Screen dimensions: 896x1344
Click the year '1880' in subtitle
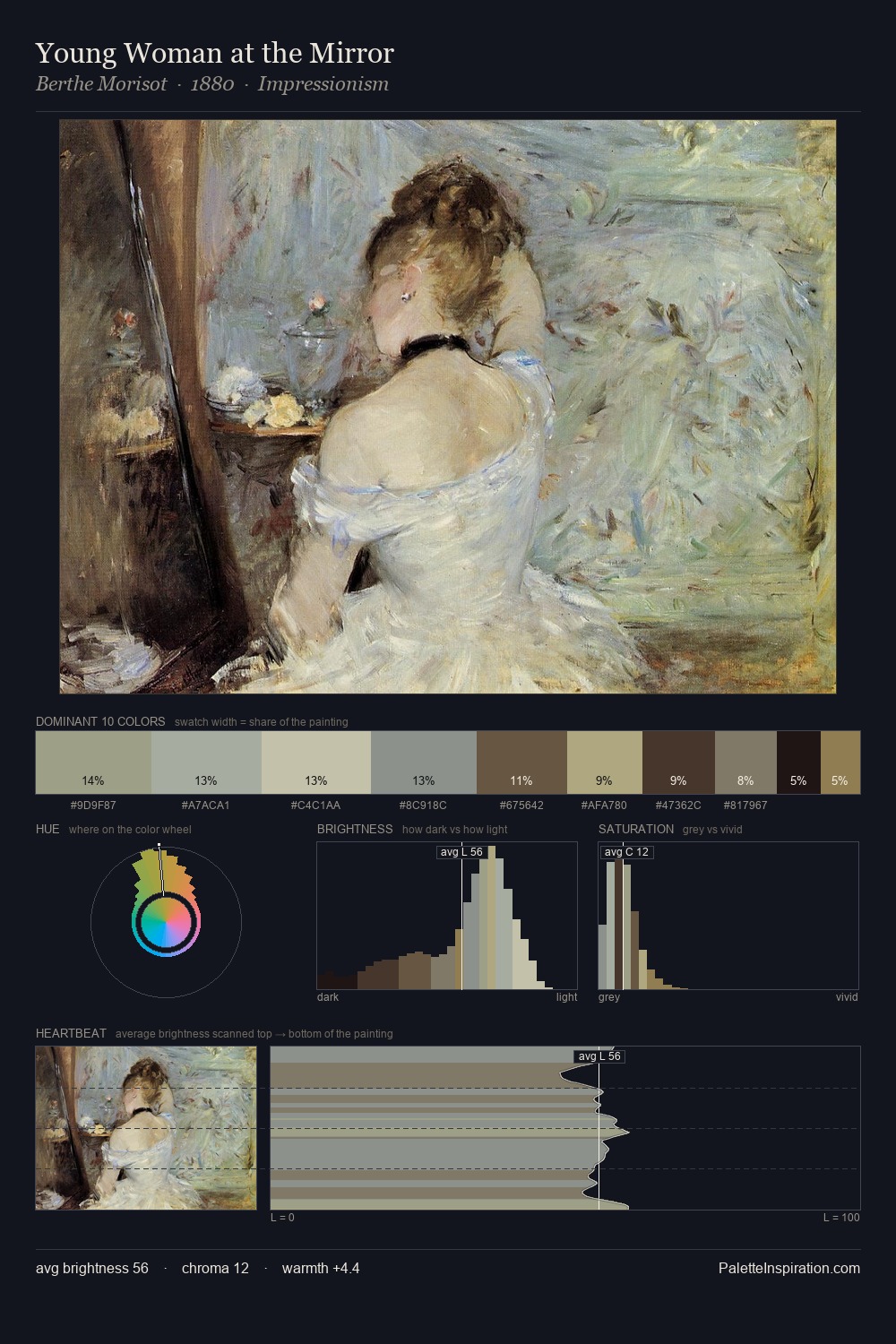(212, 84)
